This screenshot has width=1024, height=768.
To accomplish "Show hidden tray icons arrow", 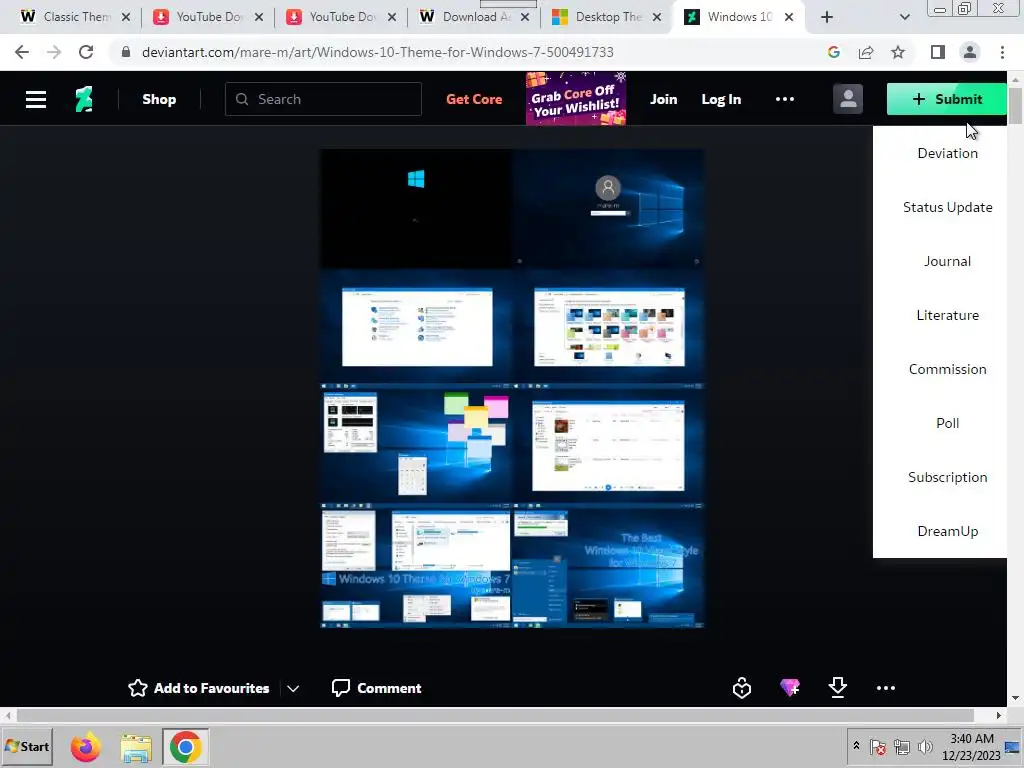I will [x=856, y=746].
